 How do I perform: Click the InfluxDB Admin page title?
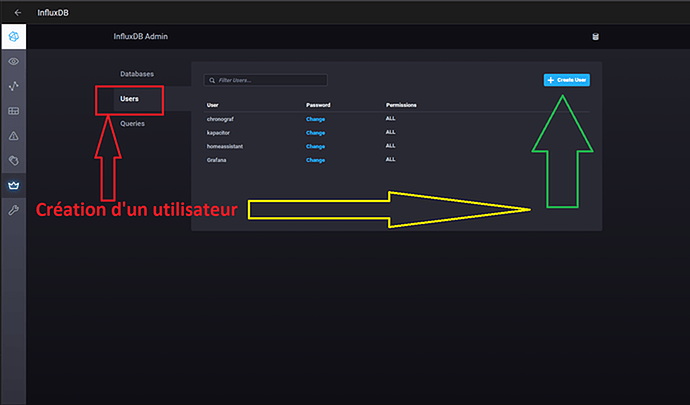tap(141, 37)
